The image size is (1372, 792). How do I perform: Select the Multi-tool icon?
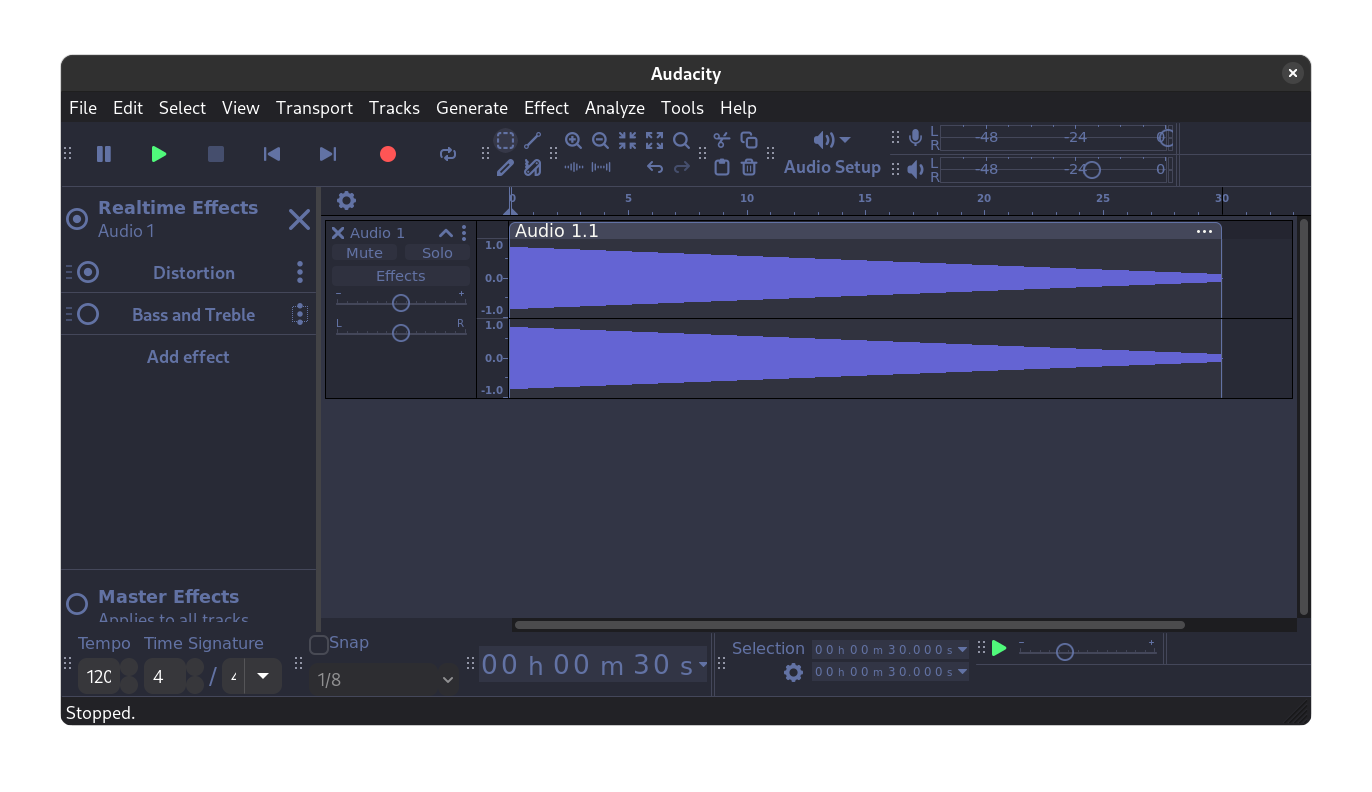(533, 168)
